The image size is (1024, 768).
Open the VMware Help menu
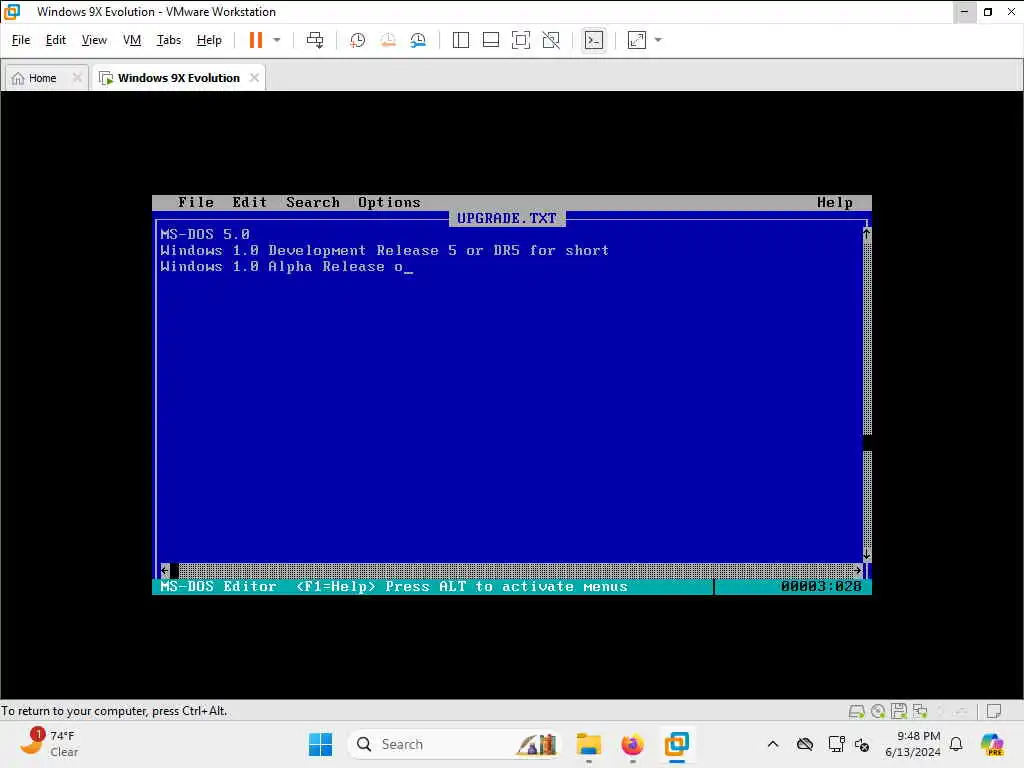click(209, 40)
